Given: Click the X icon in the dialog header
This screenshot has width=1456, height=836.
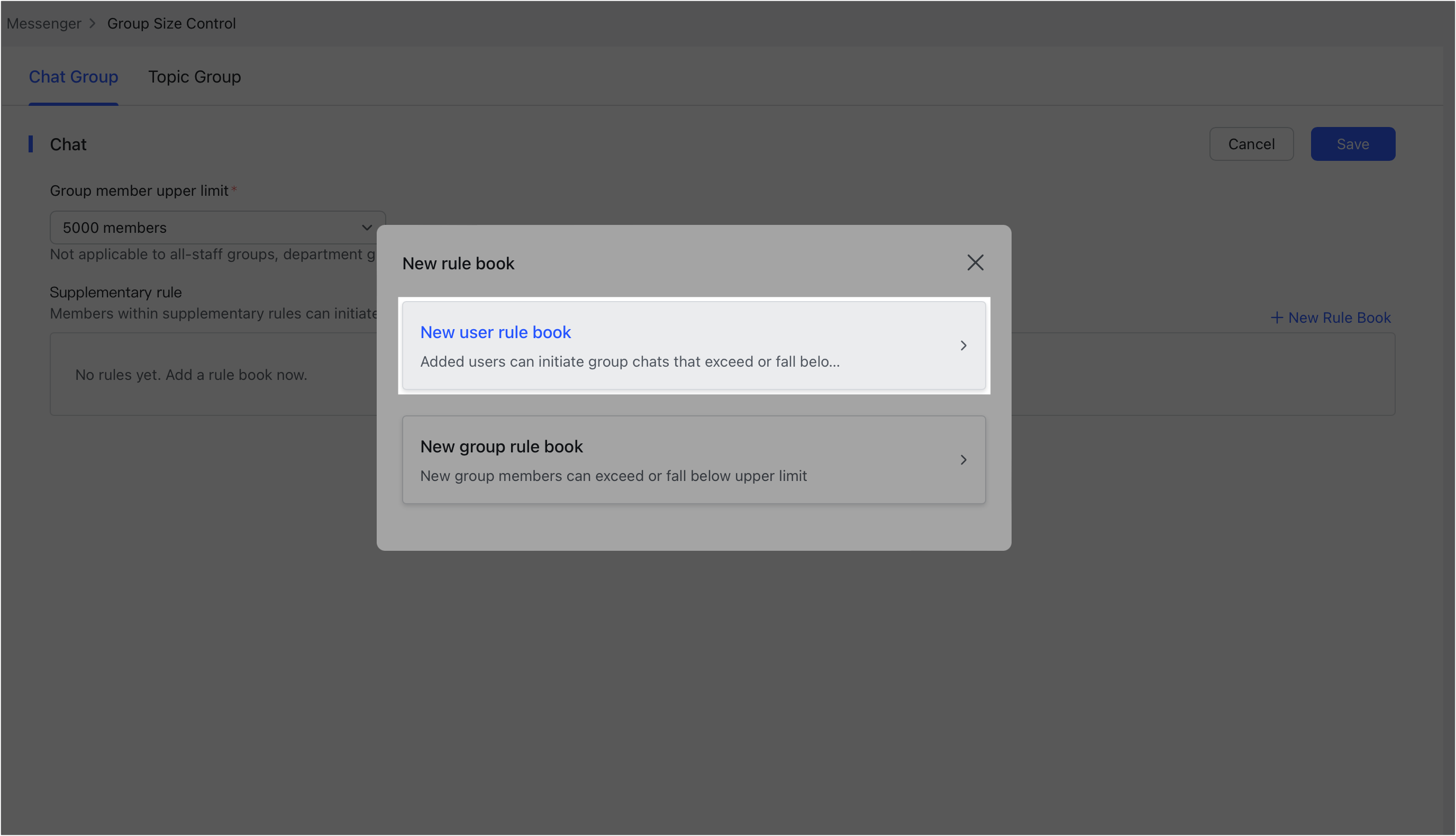Looking at the screenshot, I should click(975, 262).
